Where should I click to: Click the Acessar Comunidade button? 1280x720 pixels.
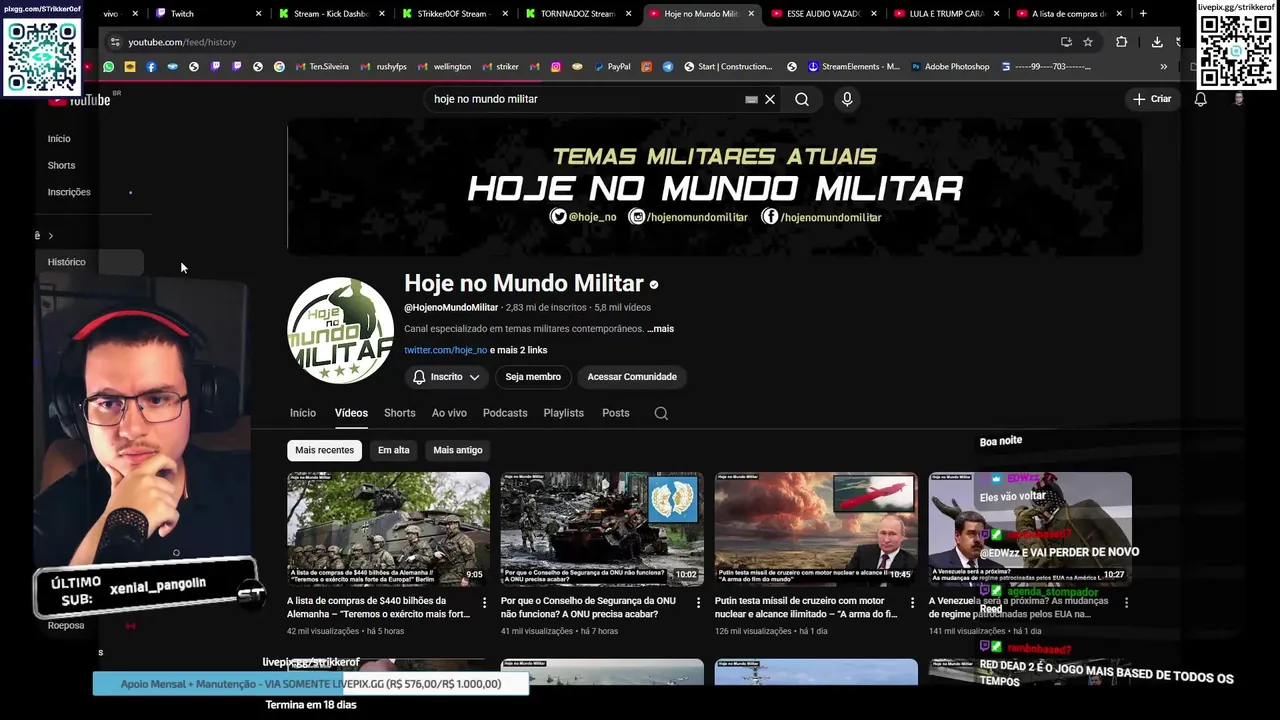tap(632, 377)
